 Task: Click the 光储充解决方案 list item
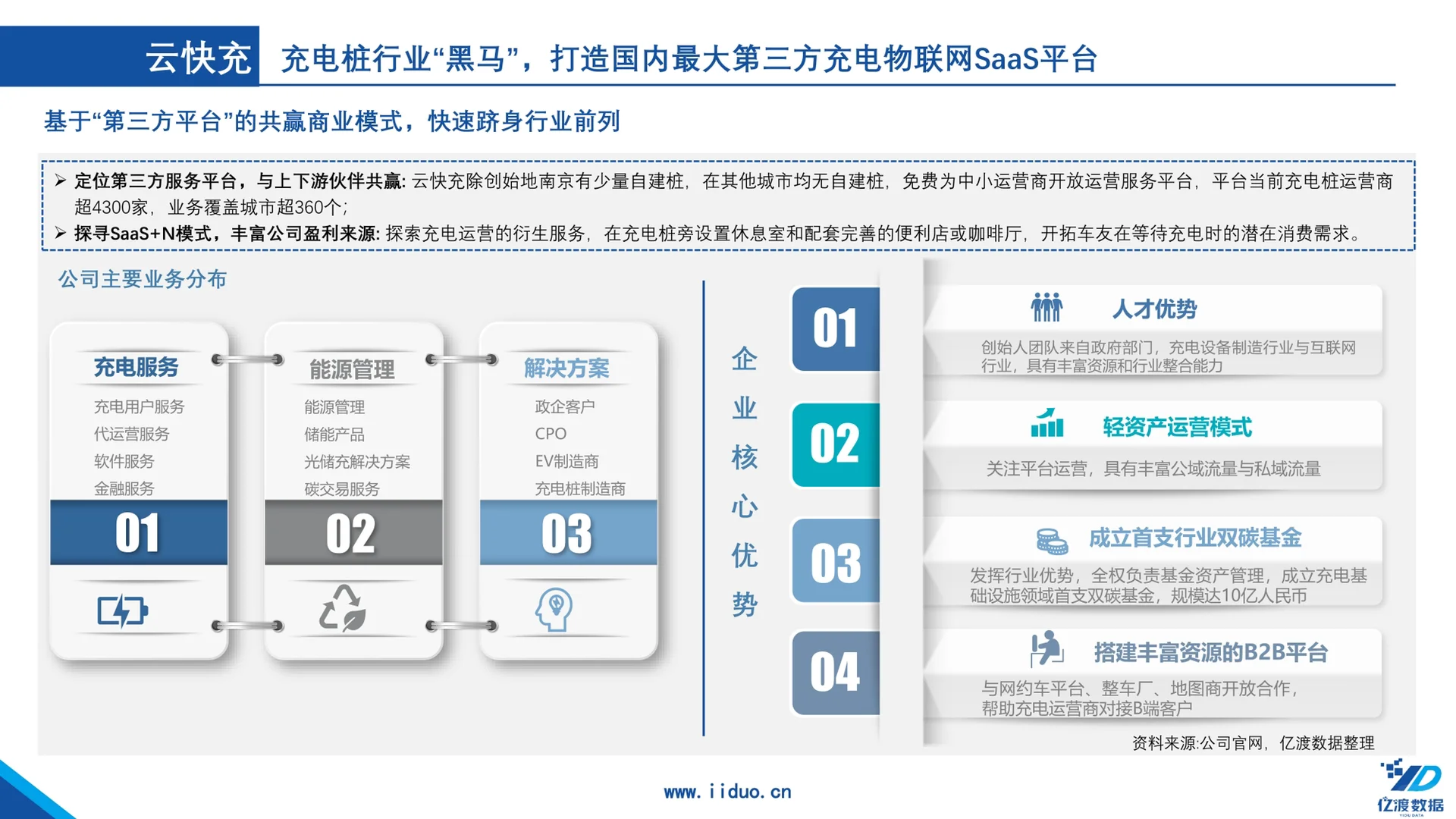356,462
